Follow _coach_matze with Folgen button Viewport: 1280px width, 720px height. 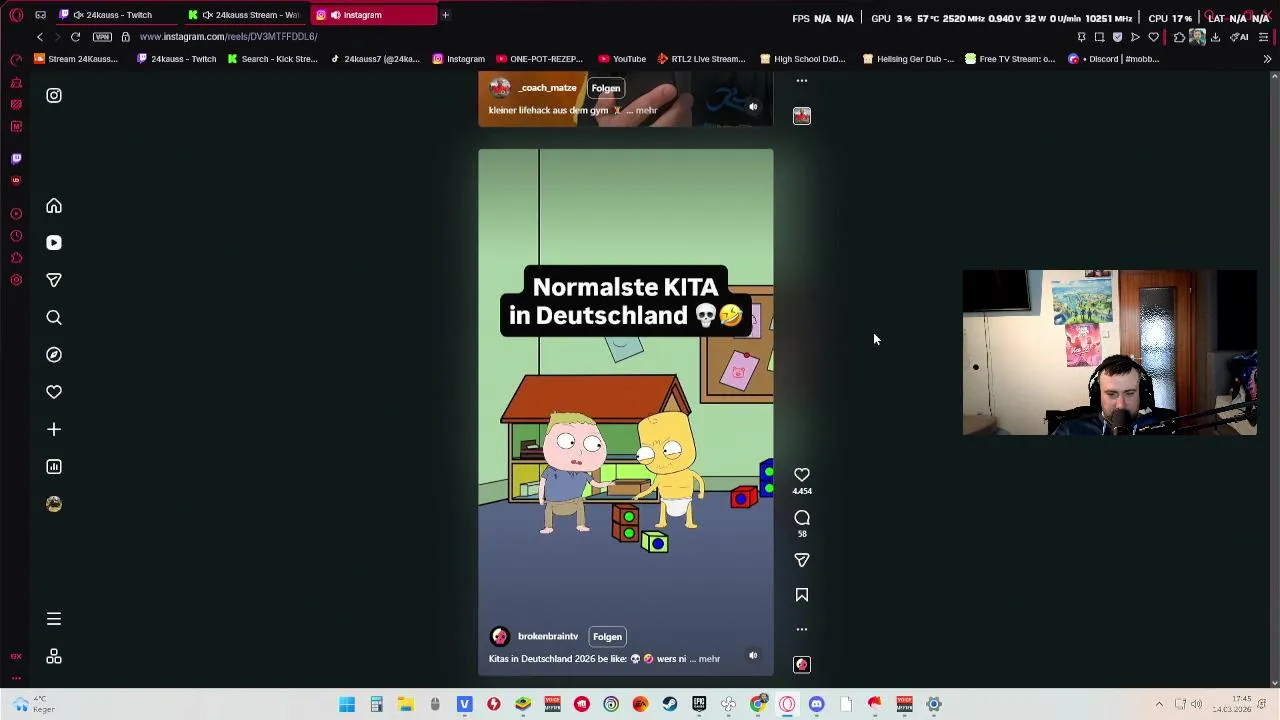point(605,88)
